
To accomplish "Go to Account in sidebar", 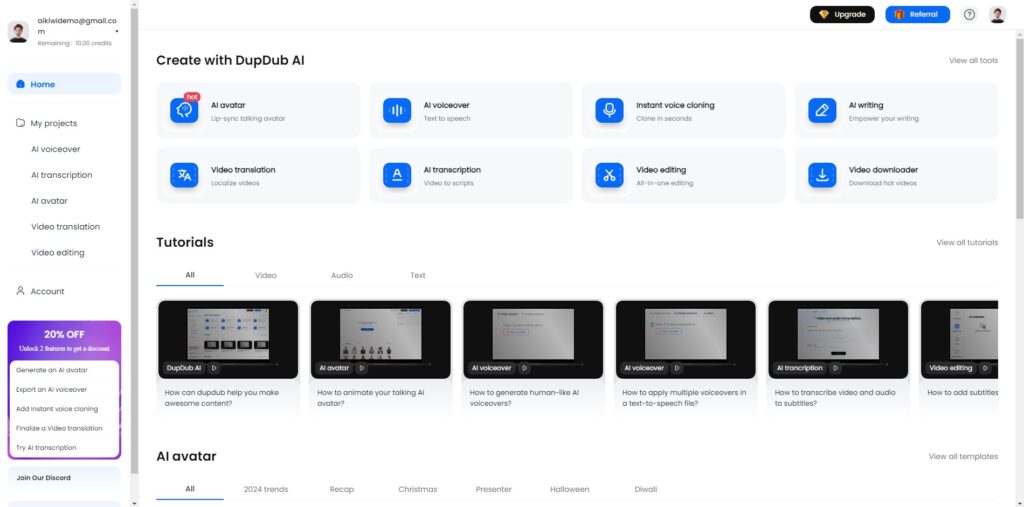I will pyautogui.click(x=47, y=291).
